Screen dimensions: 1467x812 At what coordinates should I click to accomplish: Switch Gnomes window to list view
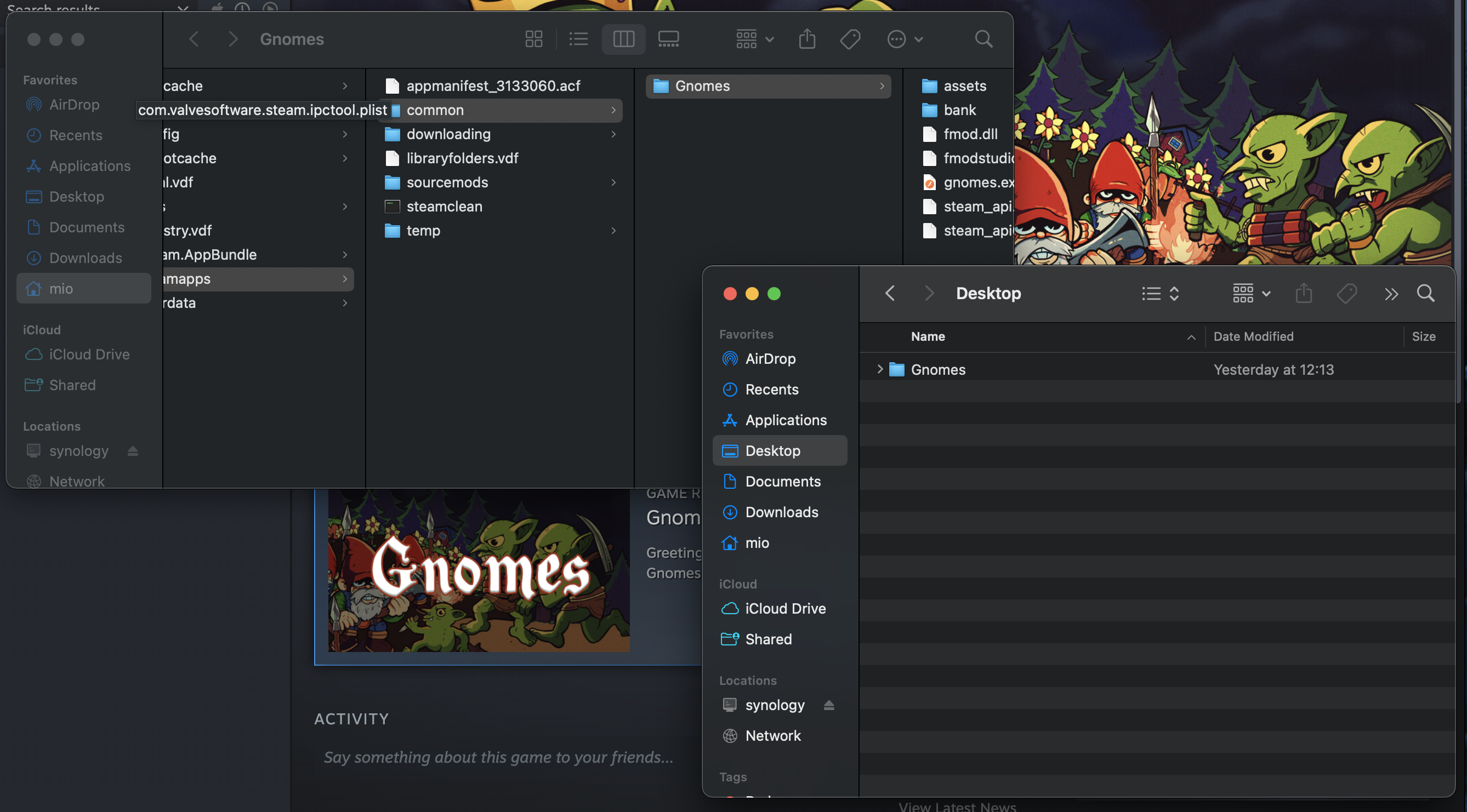pyautogui.click(x=578, y=39)
